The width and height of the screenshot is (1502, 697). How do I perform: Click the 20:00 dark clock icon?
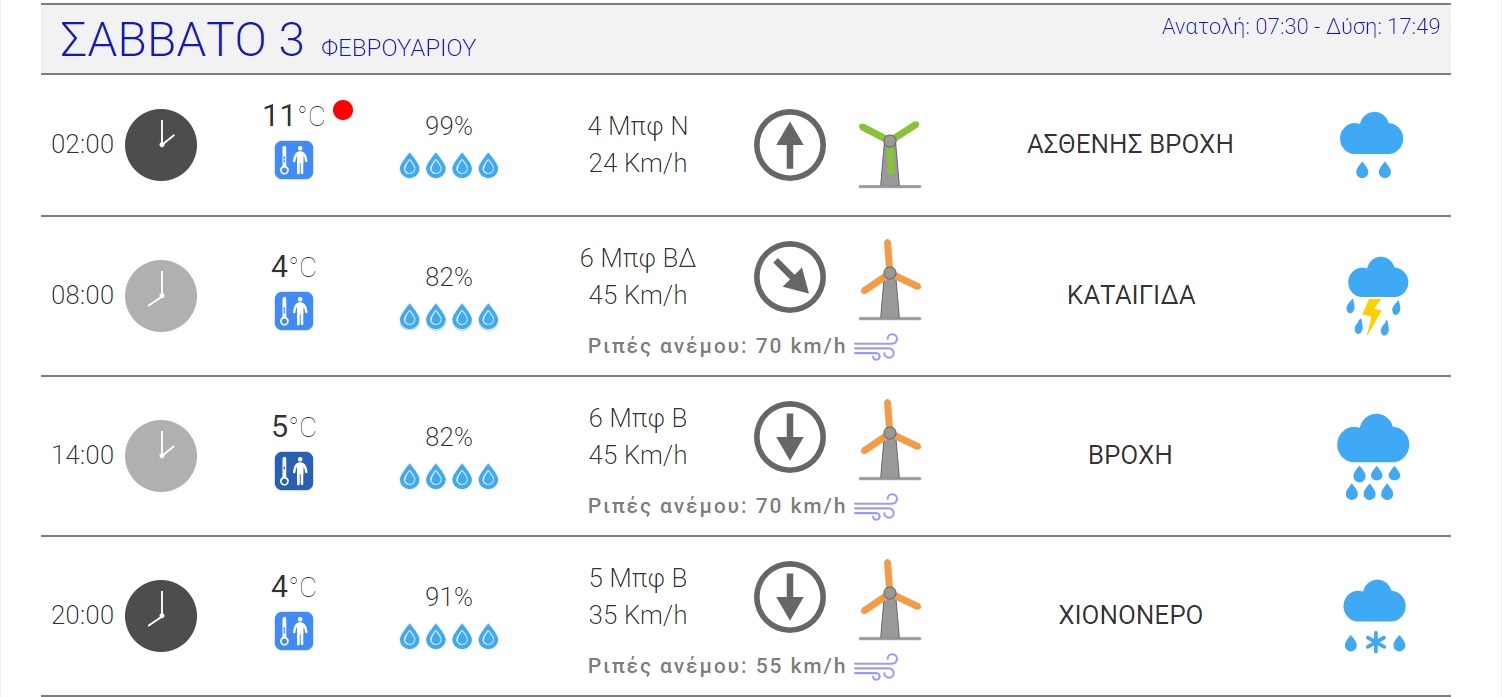coord(161,616)
